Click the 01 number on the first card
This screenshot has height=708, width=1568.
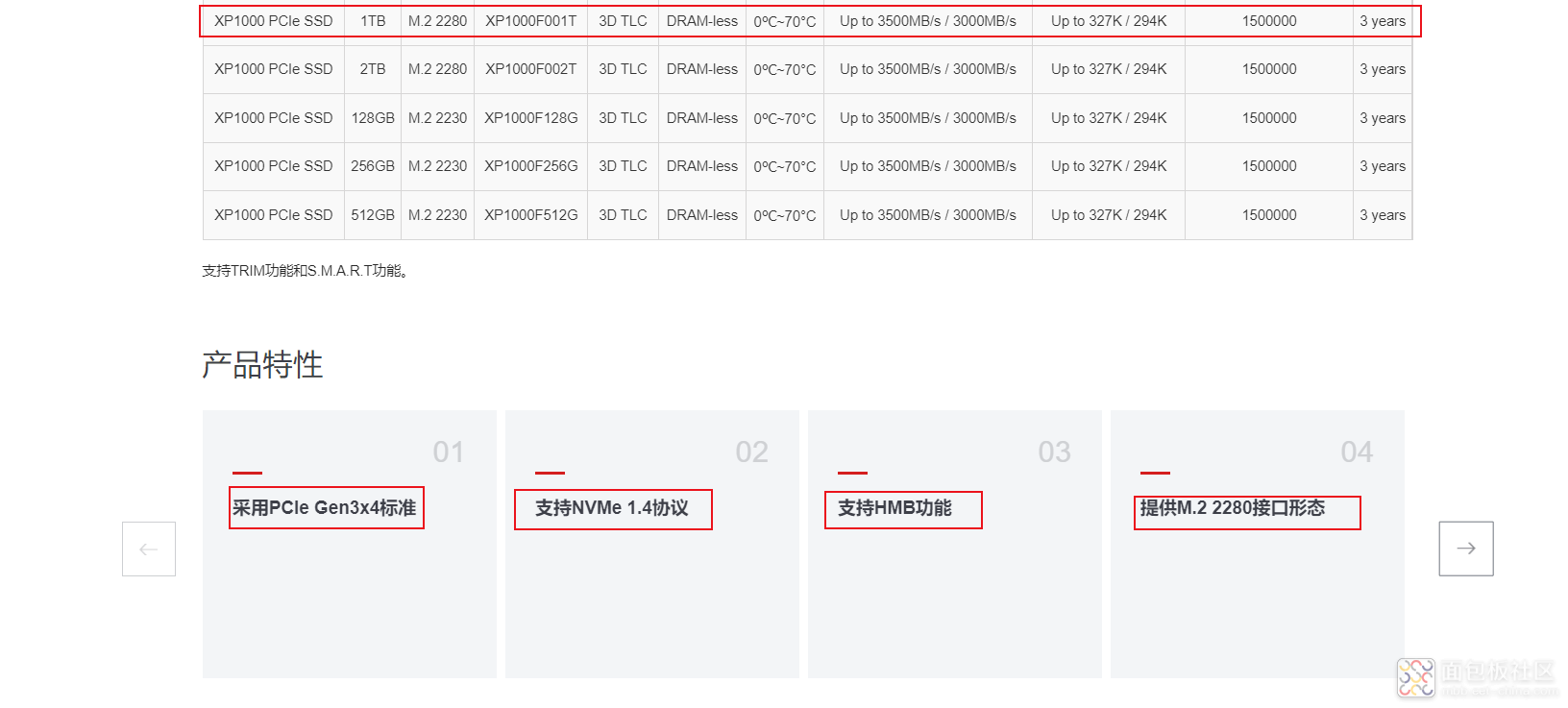point(449,452)
